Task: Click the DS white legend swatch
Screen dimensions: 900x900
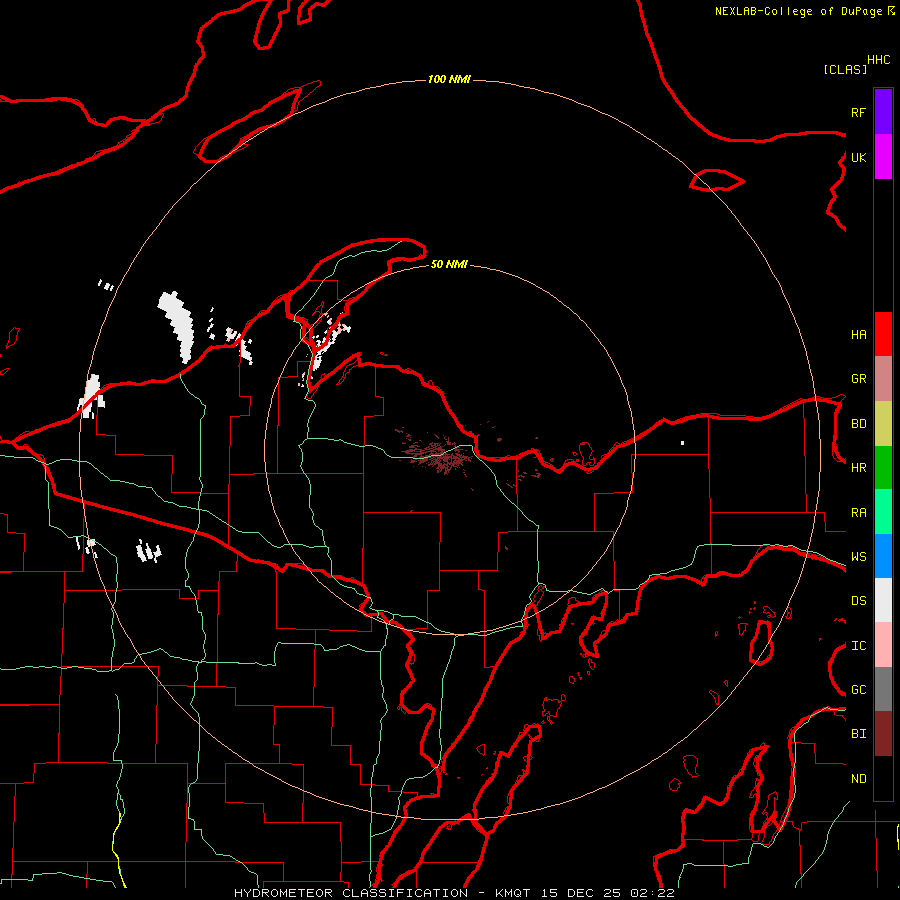Action: coord(883,600)
